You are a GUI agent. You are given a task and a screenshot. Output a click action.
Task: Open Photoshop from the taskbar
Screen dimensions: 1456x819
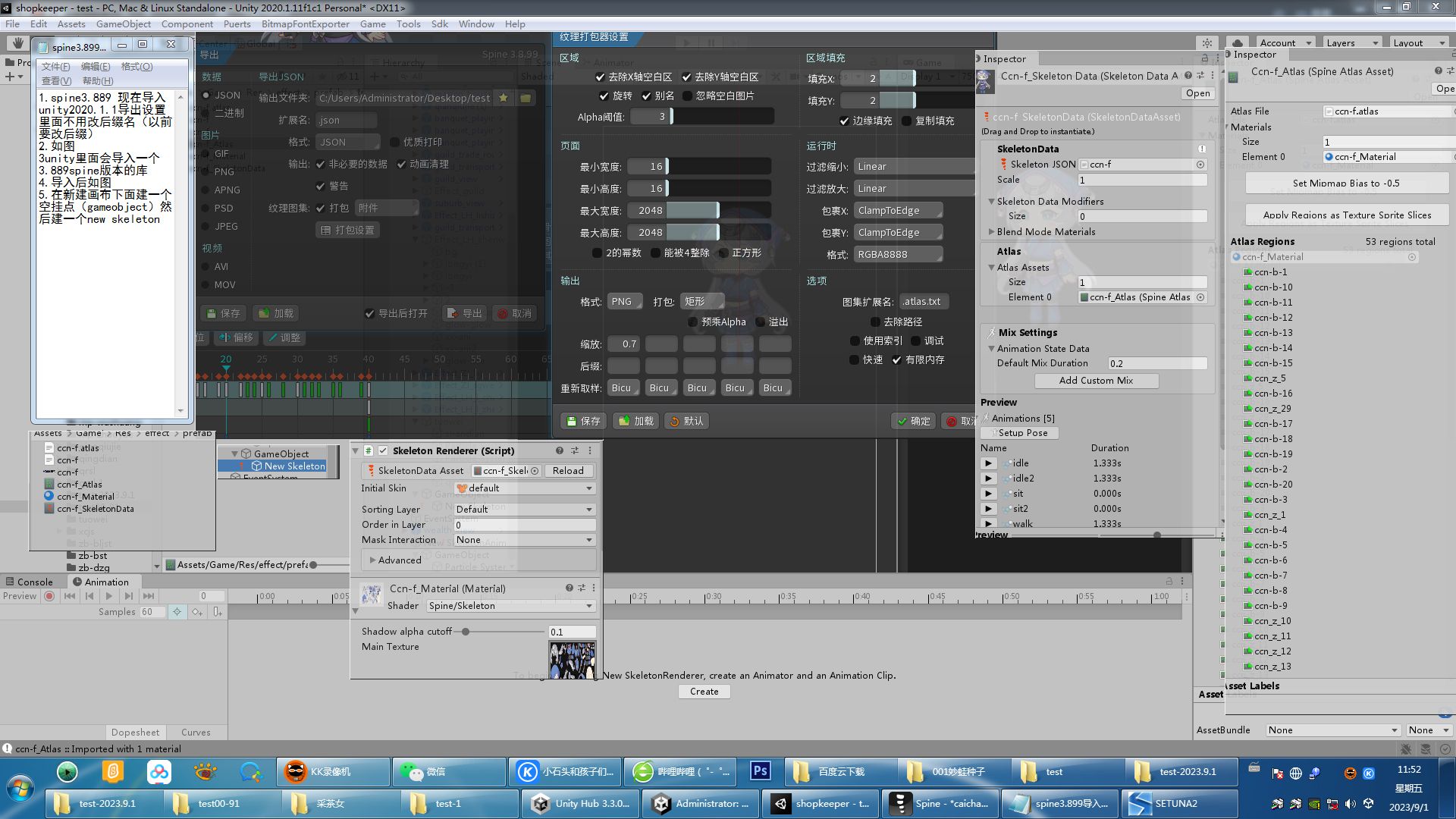tap(760, 771)
